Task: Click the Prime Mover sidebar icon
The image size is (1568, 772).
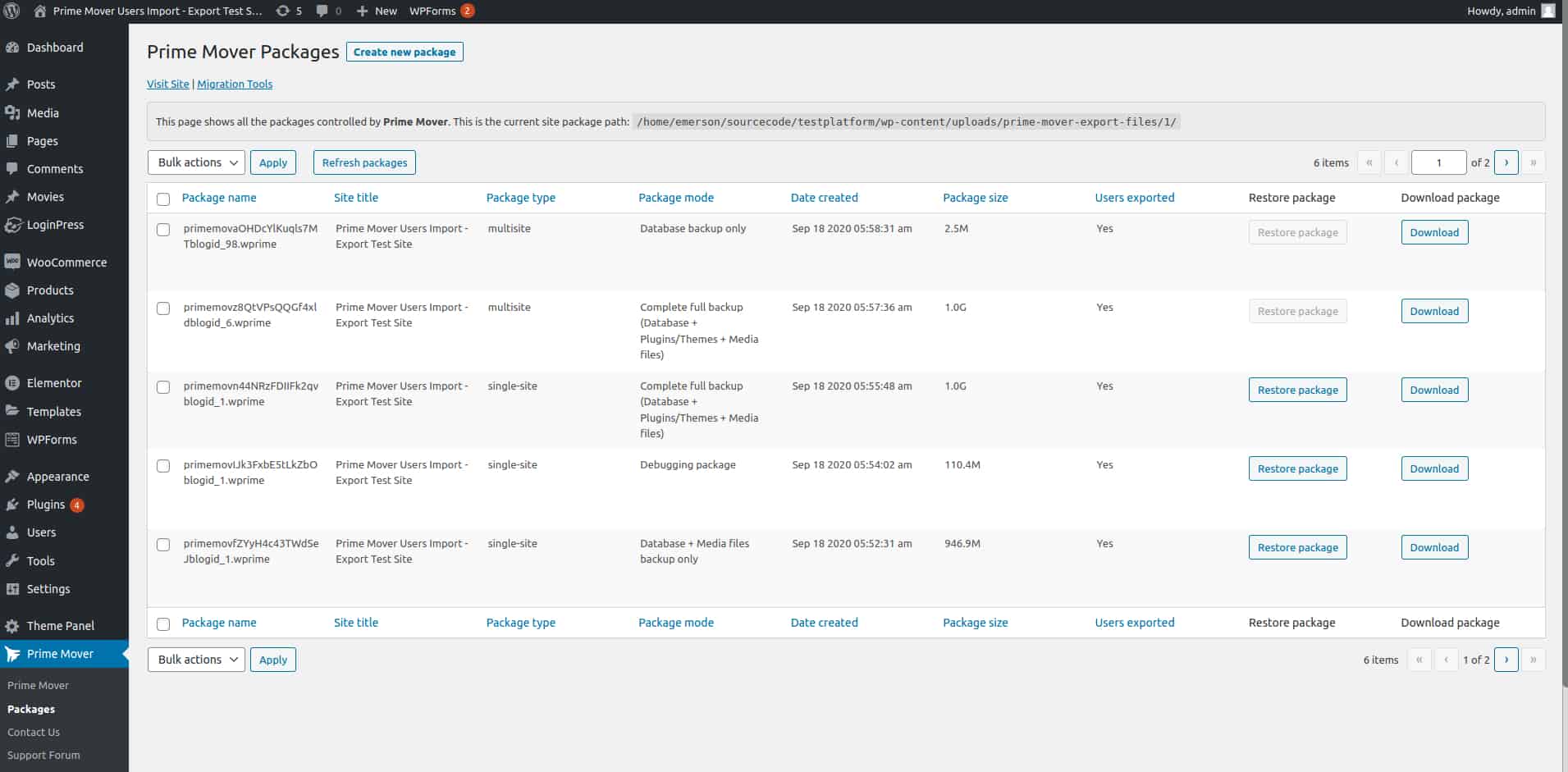Action: coord(12,654)
